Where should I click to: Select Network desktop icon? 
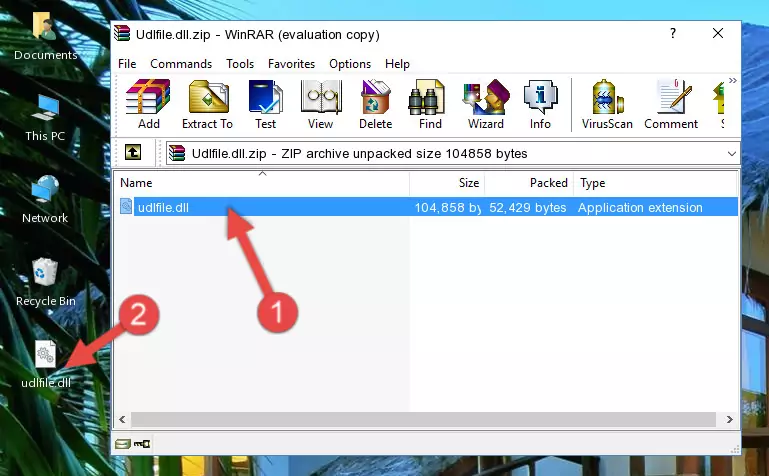45,200
